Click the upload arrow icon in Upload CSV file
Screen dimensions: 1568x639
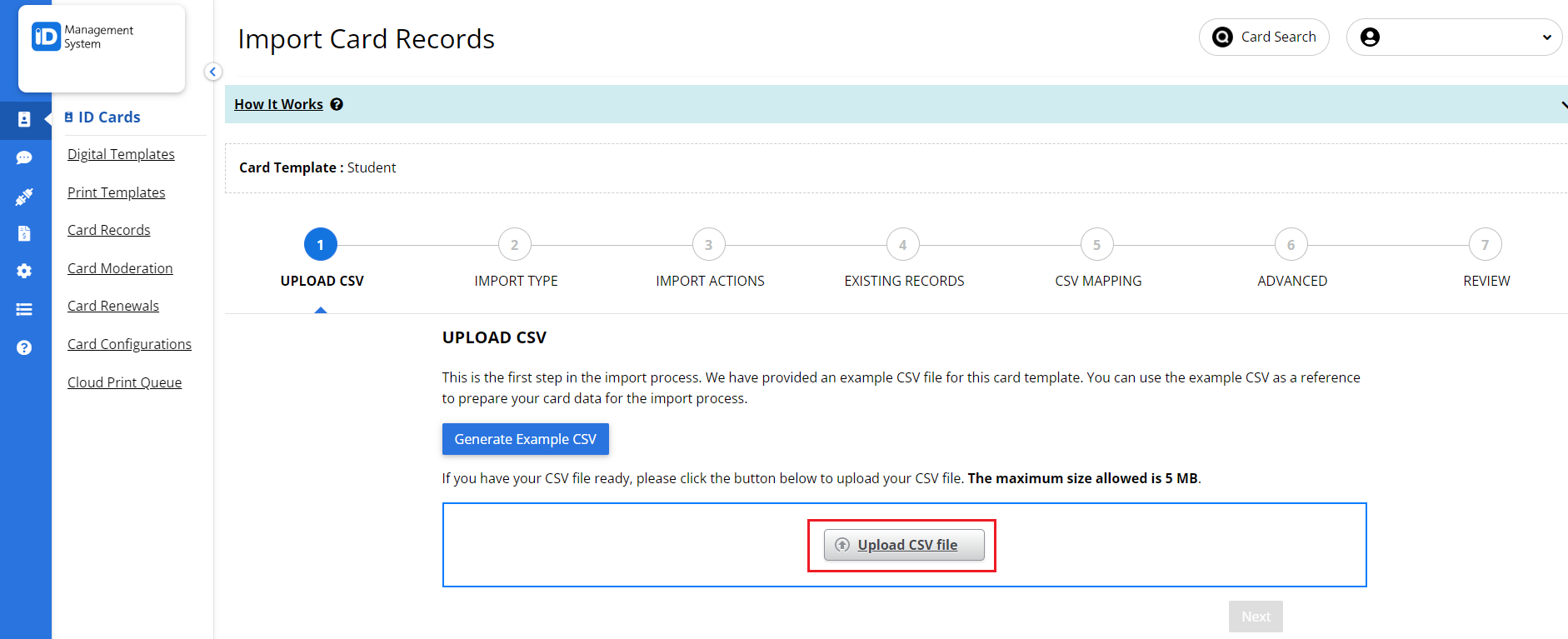(842, 545)
